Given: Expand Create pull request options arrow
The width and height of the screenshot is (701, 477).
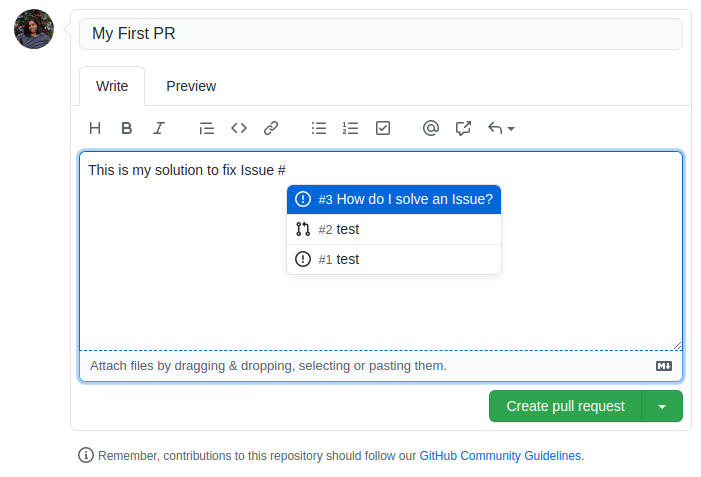Looking at the screenshot, I should (x=662, y=406).
